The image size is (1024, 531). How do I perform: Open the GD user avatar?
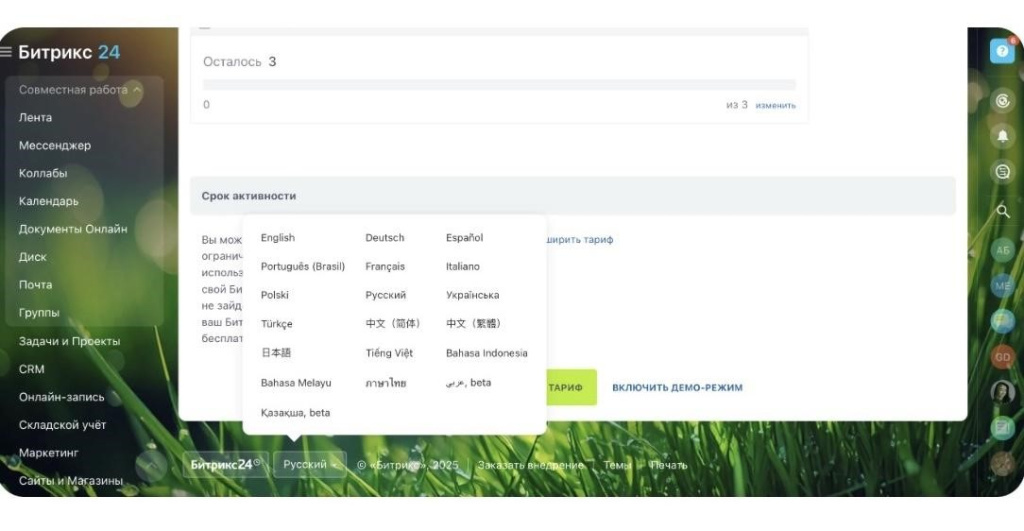(1002, 357)
